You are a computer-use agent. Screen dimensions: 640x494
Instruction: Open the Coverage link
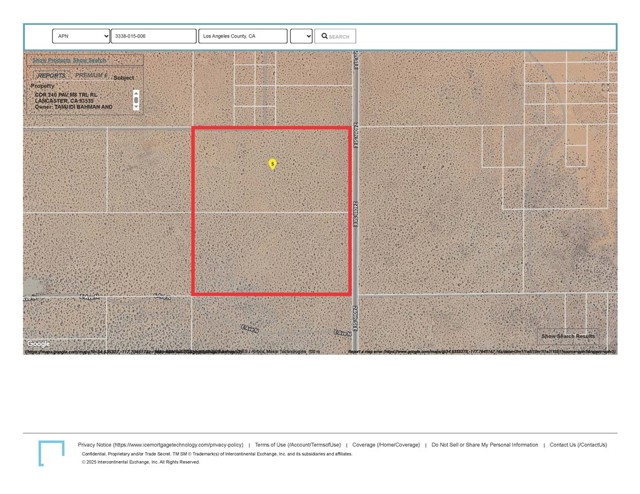tap(386, 445)
